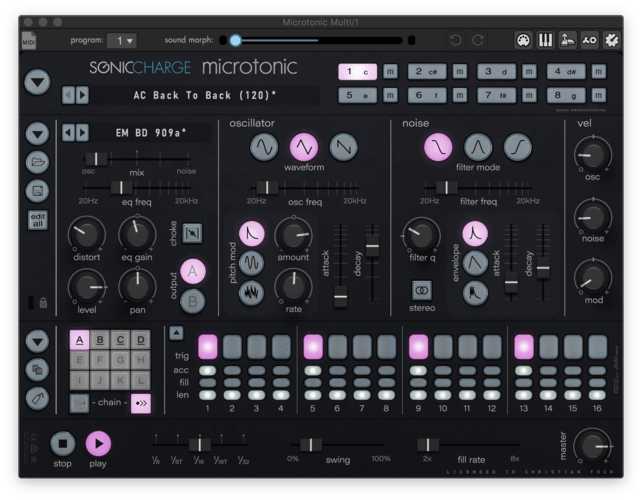Image resolution: width=642 pixels, height=500 pixels.
Task: Click the fill rate slider handle
Action: (x=428, y=444)
